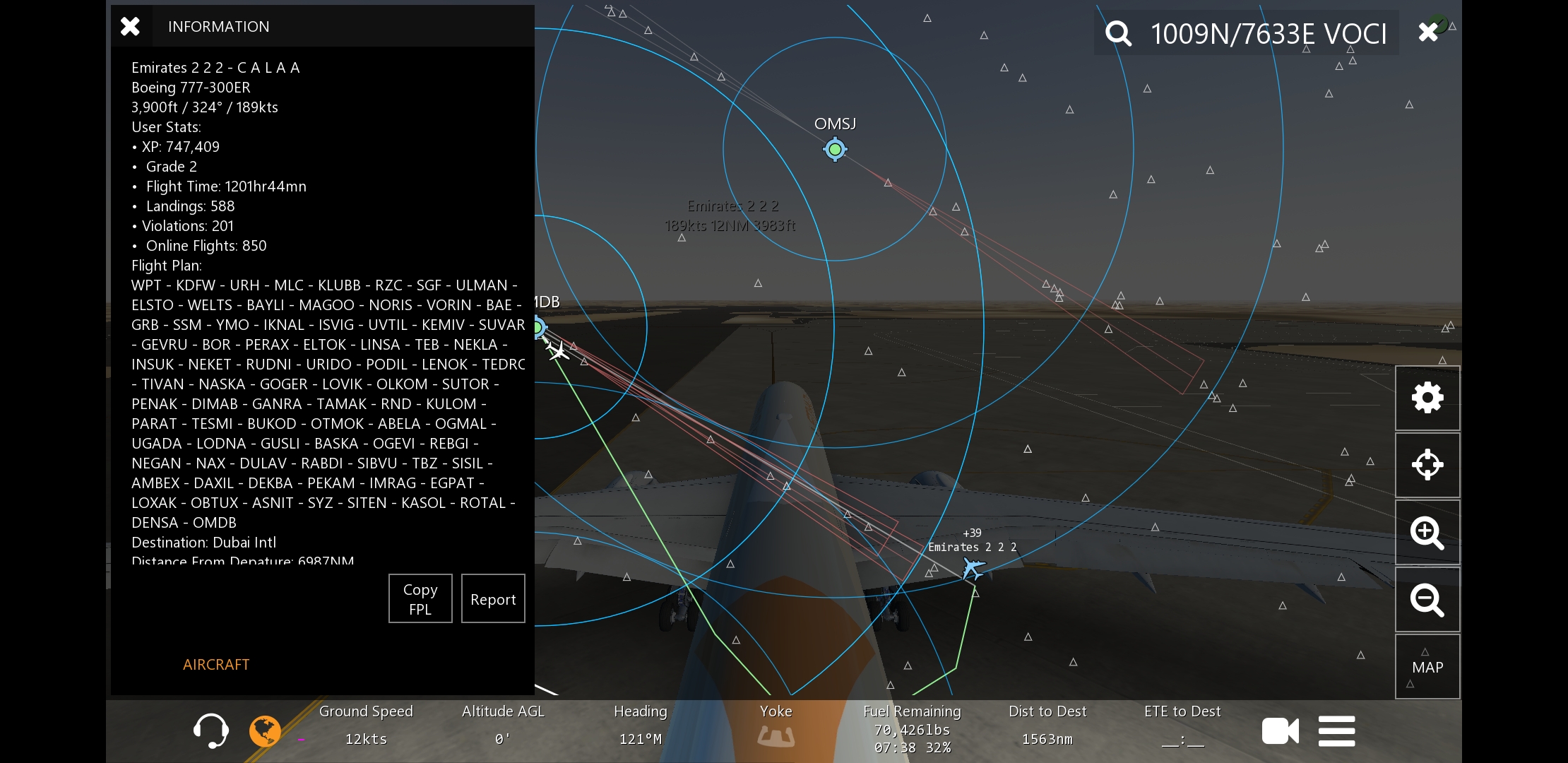Close the Information panel with X

pyautogui.click(x=130, y=27)
